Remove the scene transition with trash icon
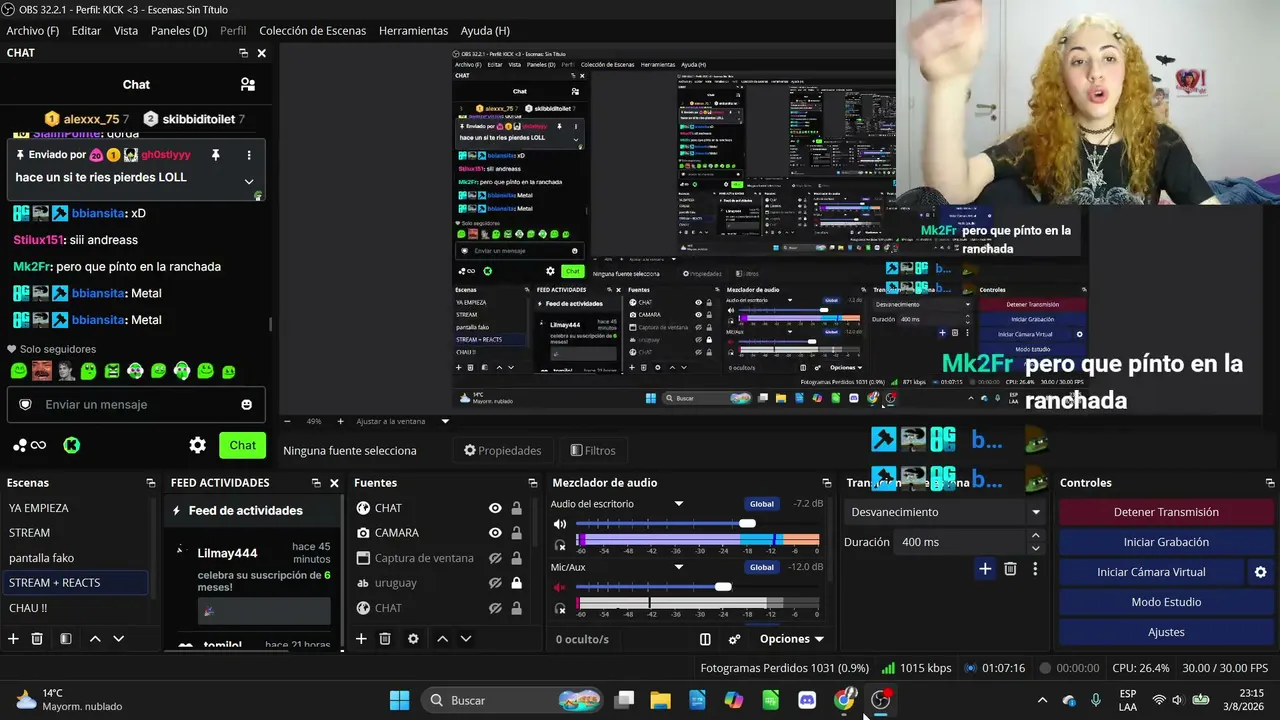1280x720 pixels. pyautogui.click(x=1010, y=569)
